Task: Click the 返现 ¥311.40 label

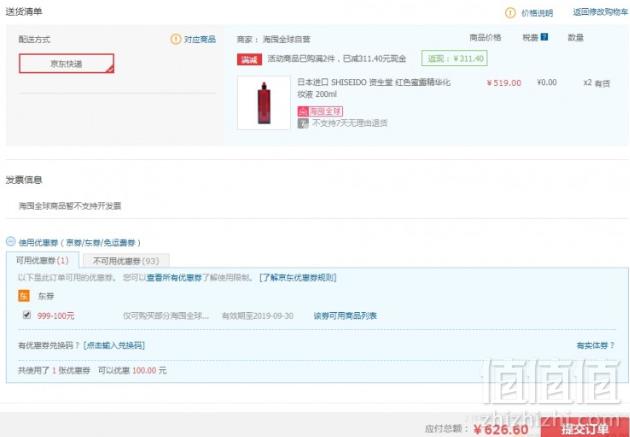Action: pyautogui.click(x=454, y=58)
